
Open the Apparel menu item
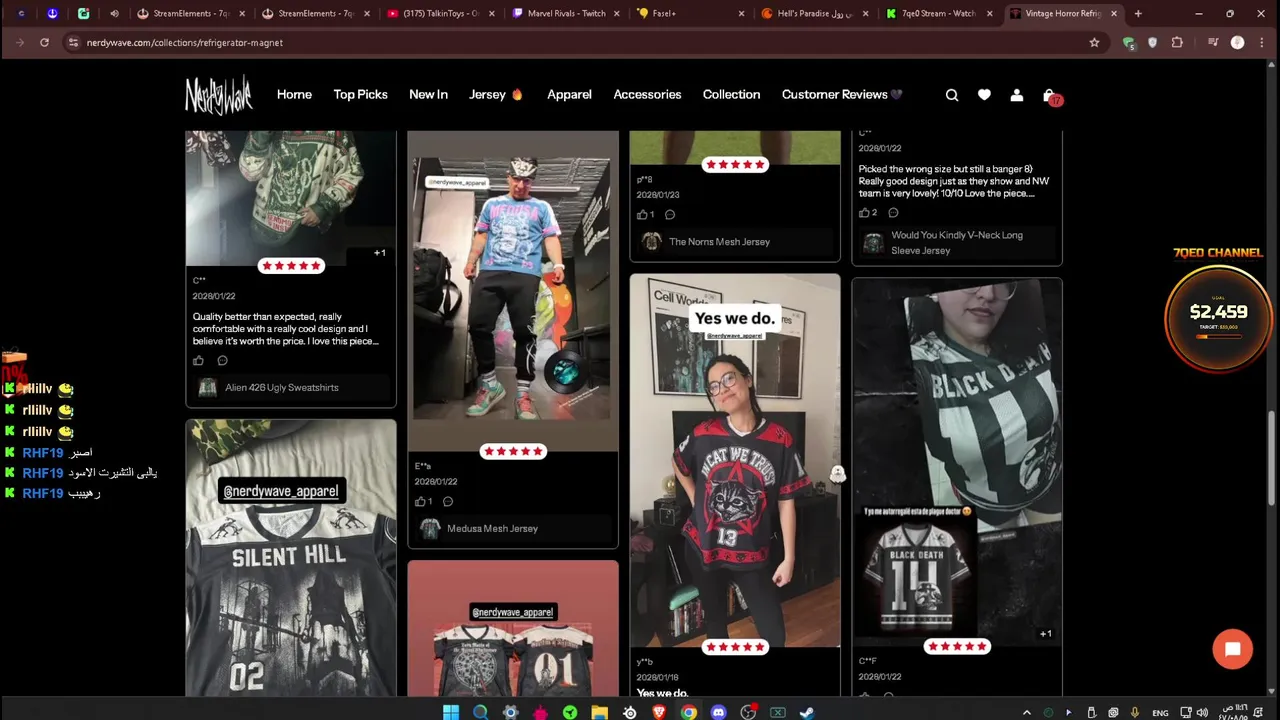[569, 94]
